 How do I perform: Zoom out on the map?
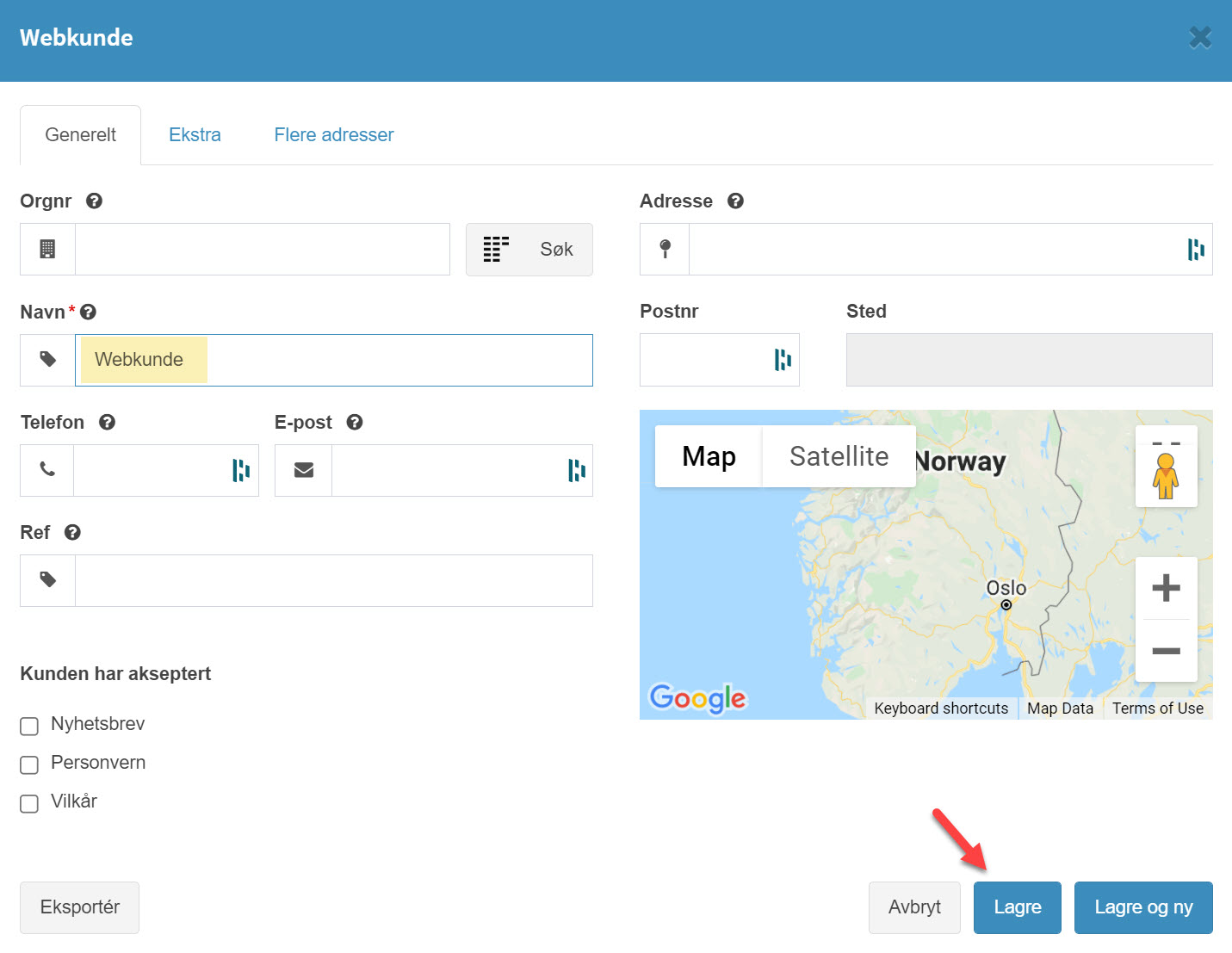pos(1166,651)
